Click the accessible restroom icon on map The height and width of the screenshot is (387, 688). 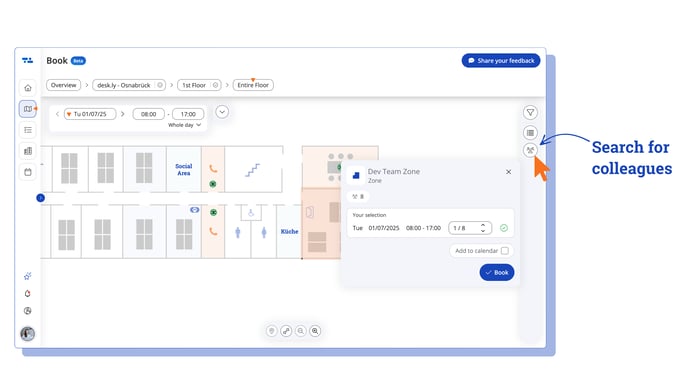[x=251, y=213]
